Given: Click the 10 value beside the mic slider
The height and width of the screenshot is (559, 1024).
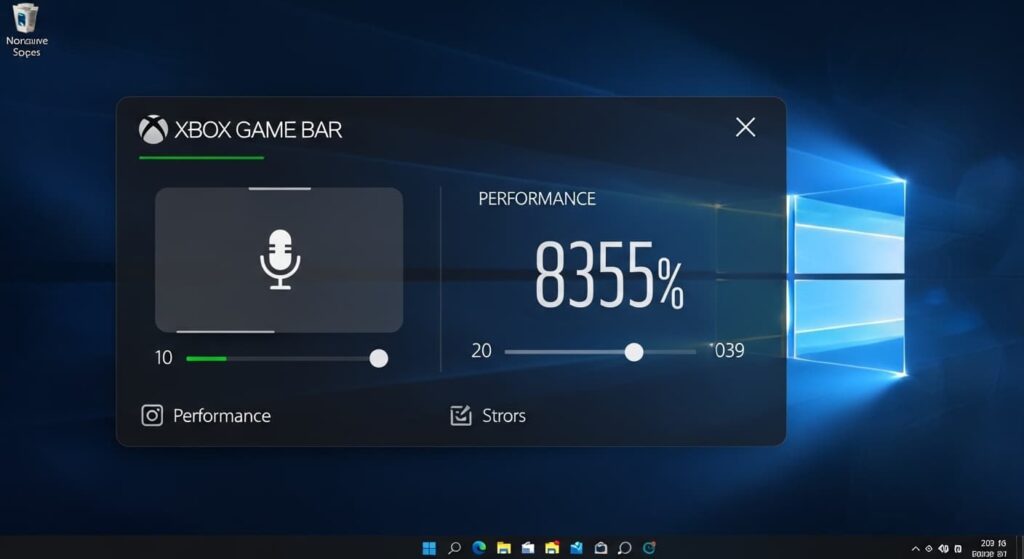Looking at the screenshot, I should [163, 358].
